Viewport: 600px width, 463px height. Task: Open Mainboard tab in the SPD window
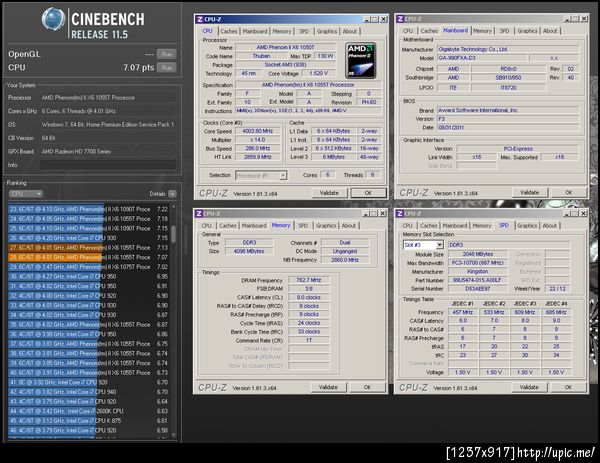coord(455,226)
